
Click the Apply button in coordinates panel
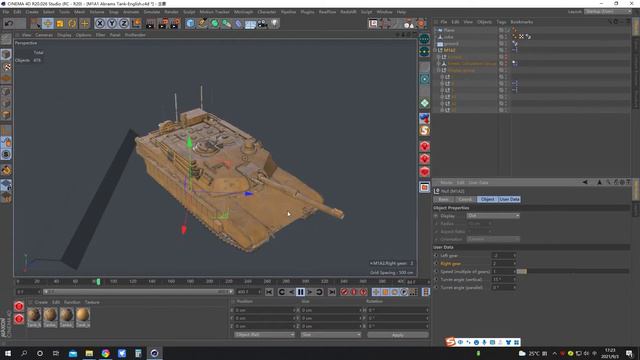(x=398, y=335)
